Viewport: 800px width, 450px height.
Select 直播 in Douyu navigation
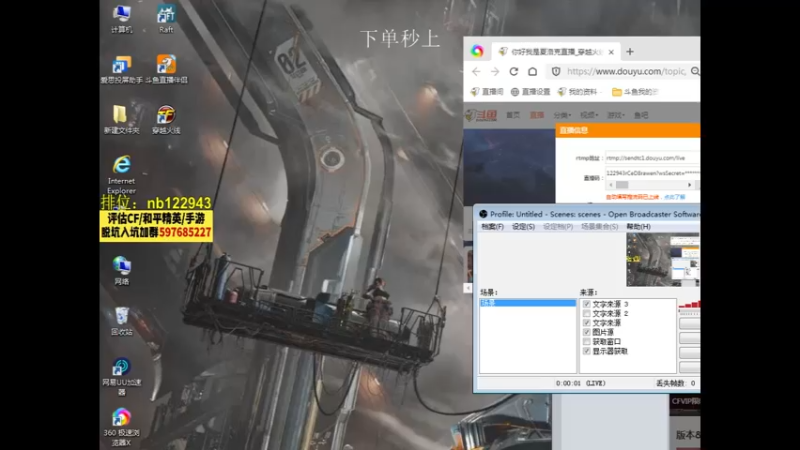(x=537, y=115)
